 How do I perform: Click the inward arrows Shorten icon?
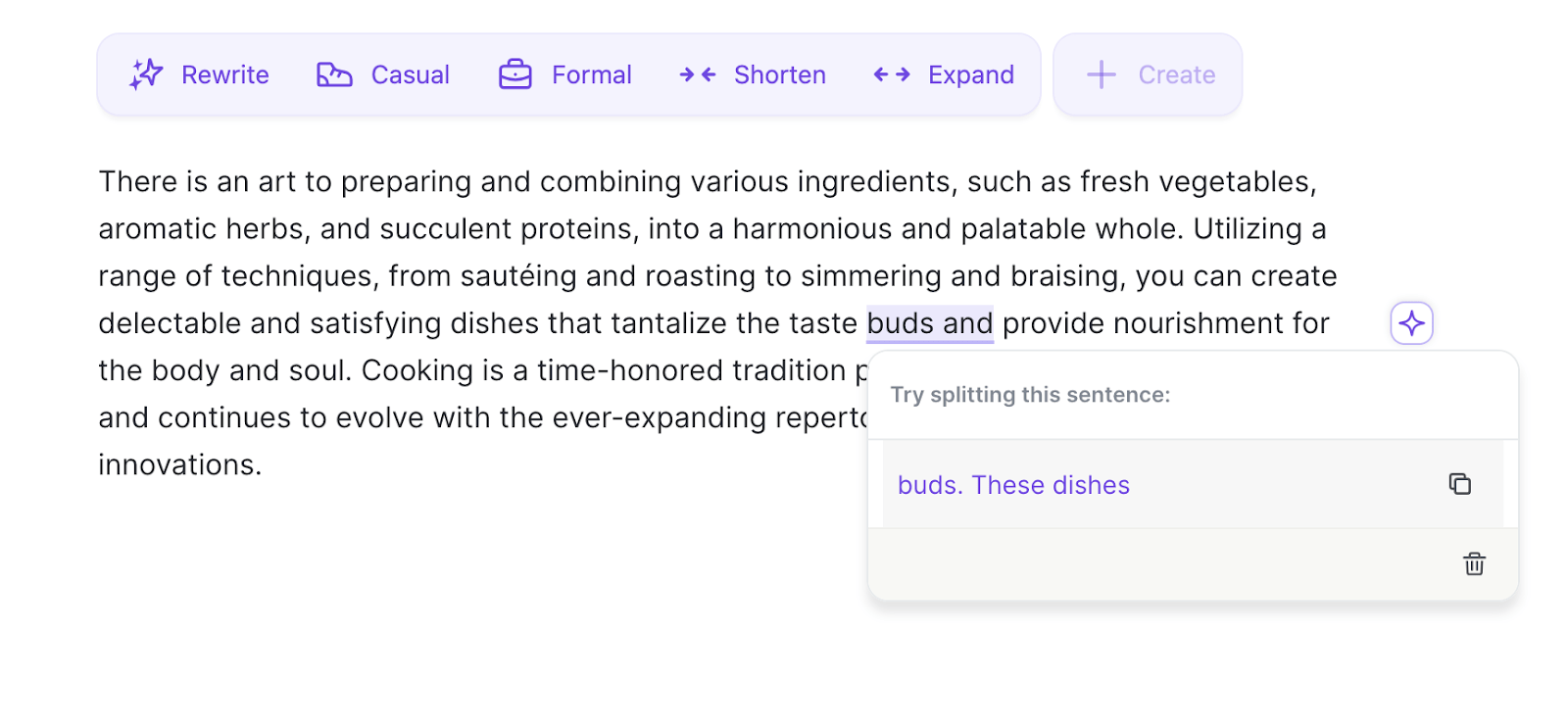(698, 74)
